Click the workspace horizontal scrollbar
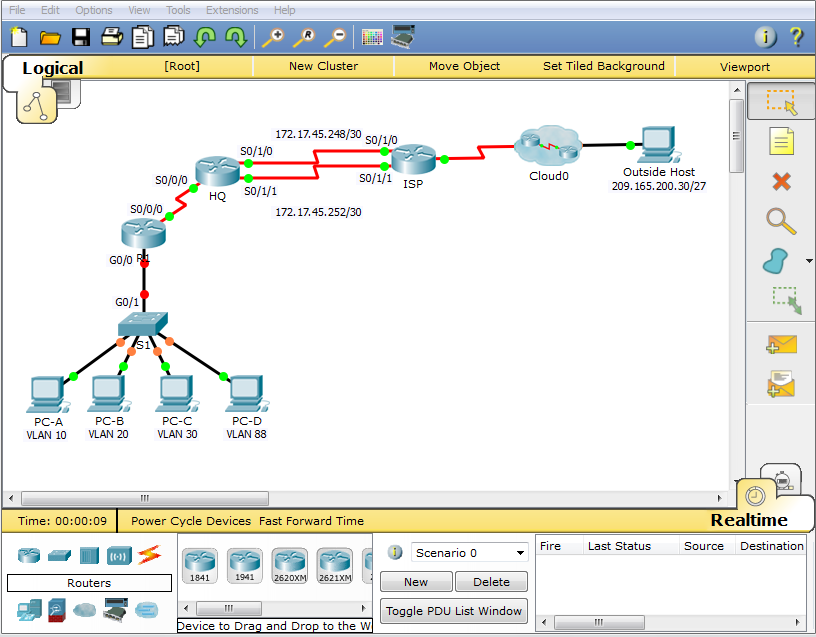Image resolution: width=816 pixels, height=637 pixels. pyautogui.click(x=144, y=498)
